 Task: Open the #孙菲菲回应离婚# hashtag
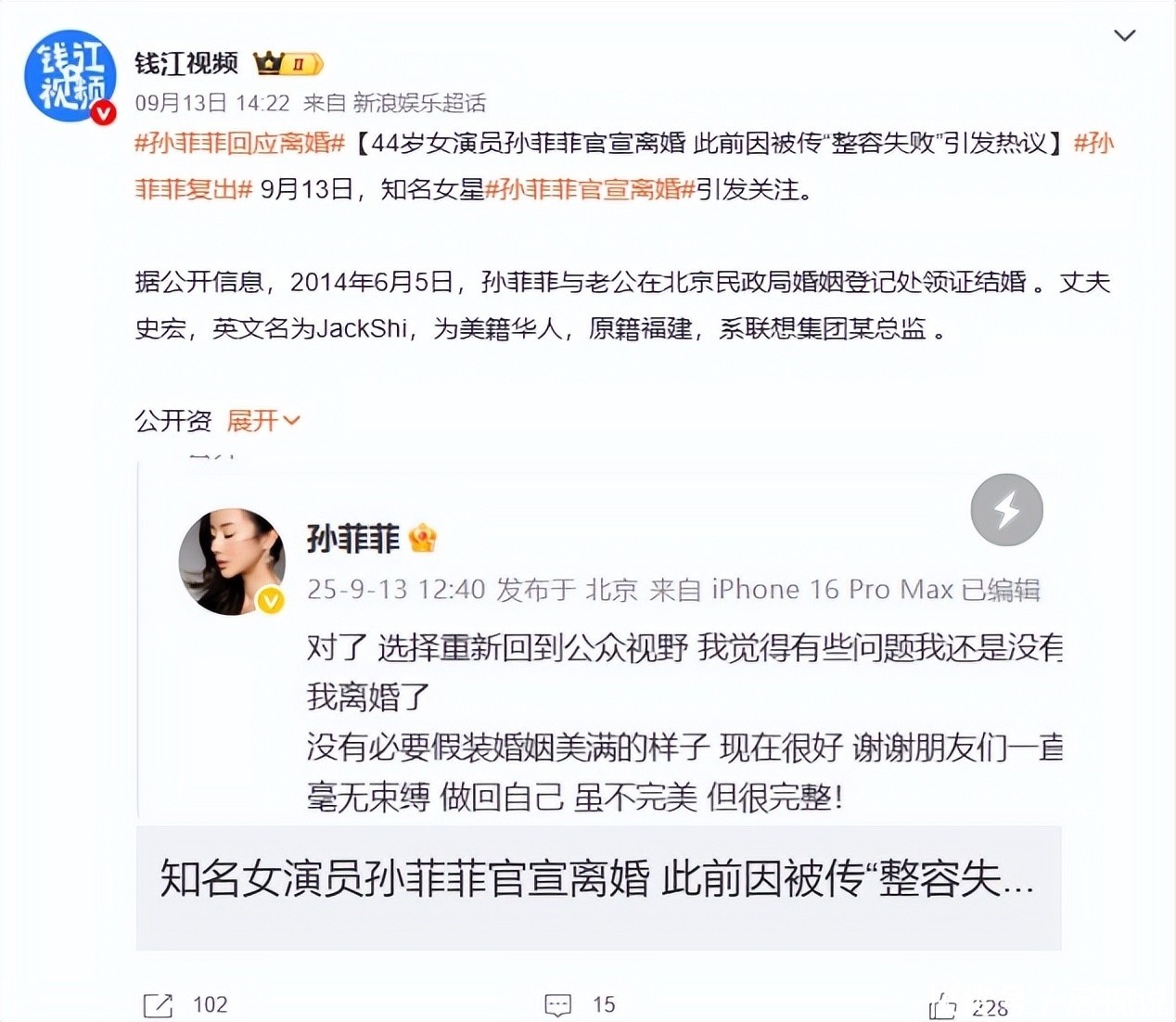click(240, 143)
